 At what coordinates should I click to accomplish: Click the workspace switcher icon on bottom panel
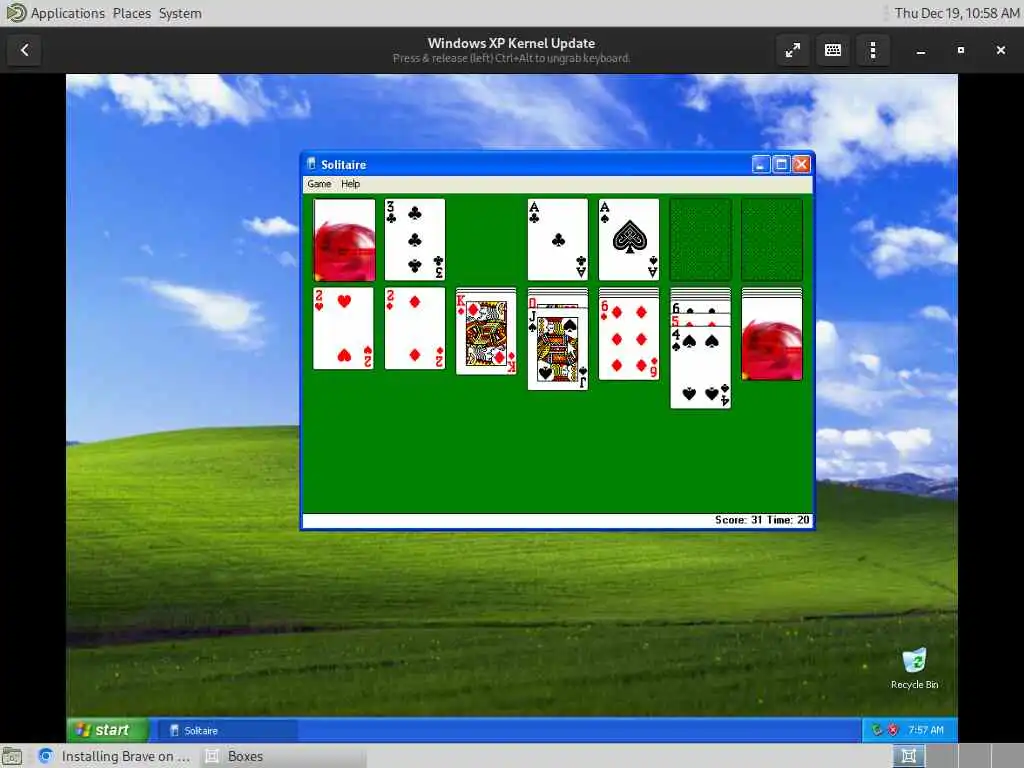(x=908, y=756)
